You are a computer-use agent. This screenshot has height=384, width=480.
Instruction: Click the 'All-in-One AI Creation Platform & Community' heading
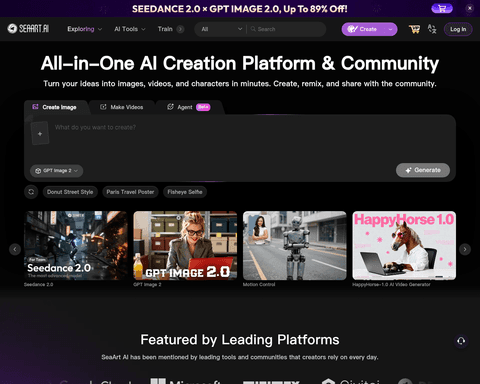tap(240, 63)
